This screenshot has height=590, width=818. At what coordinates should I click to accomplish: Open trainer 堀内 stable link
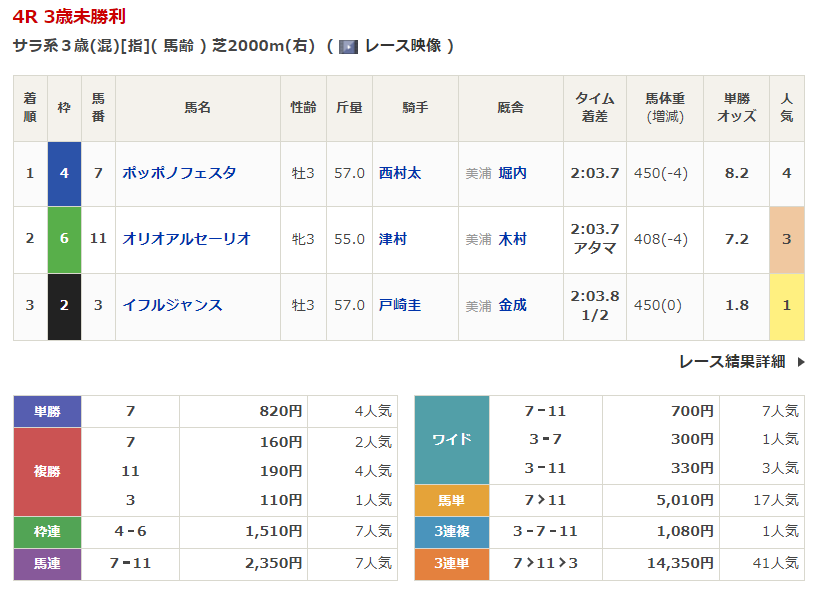pyautogui.click(x=512, y=173)
